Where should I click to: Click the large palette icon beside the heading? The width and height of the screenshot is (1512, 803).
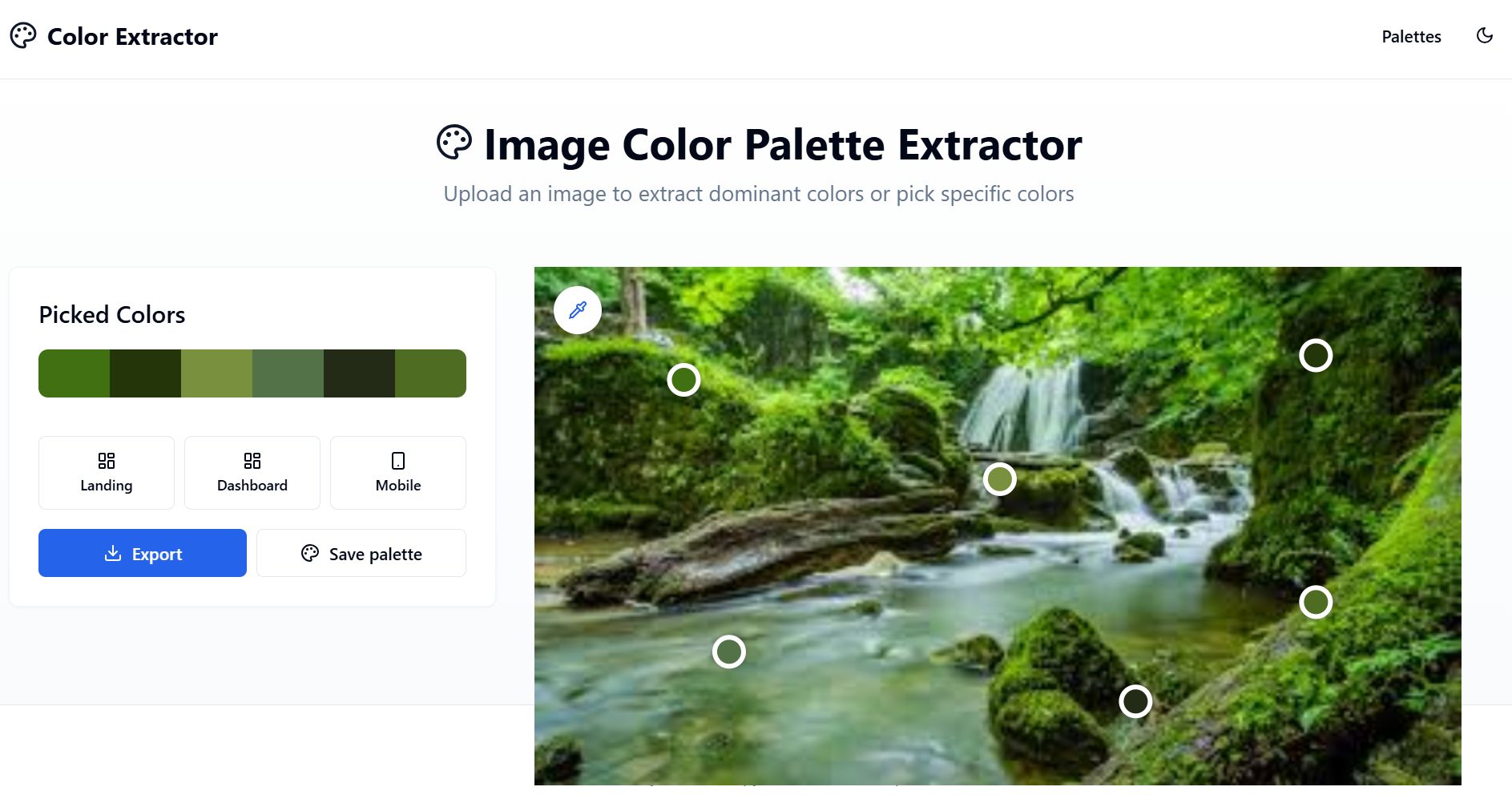pyautogui.click(x=454, y=143)
